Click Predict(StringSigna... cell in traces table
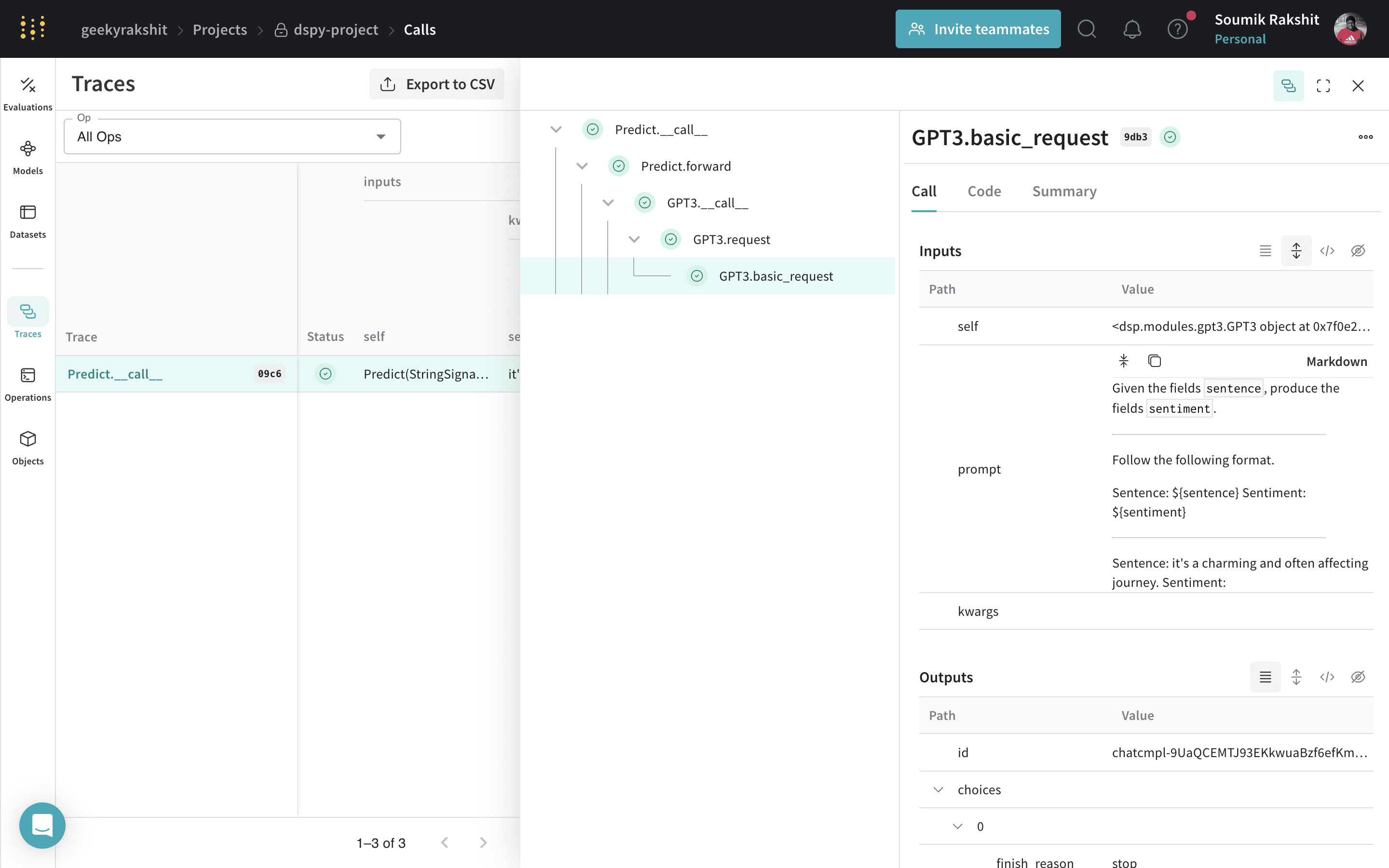 coord(426,374)
